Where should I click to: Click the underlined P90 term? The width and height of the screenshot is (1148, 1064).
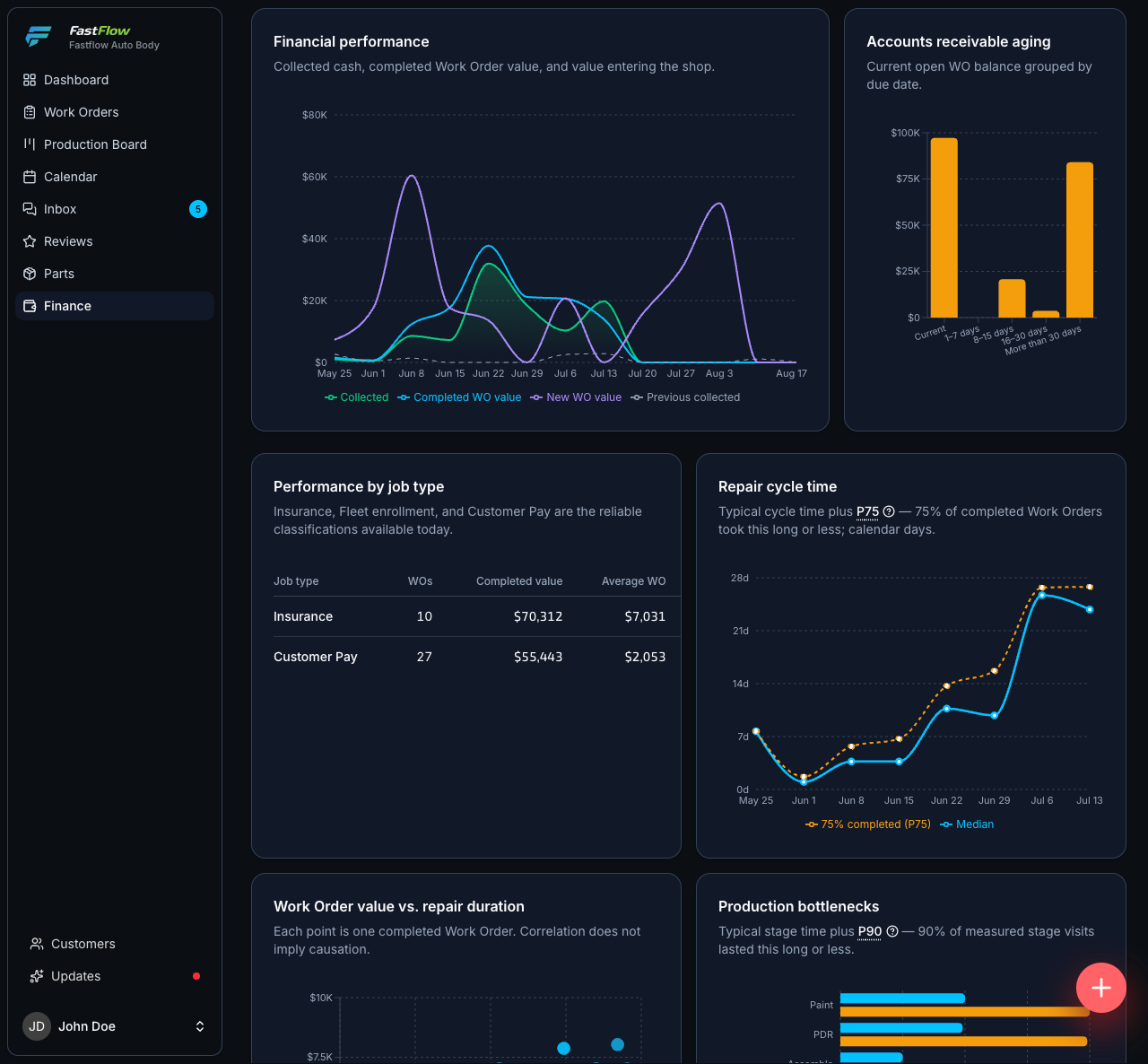[870, 931]
